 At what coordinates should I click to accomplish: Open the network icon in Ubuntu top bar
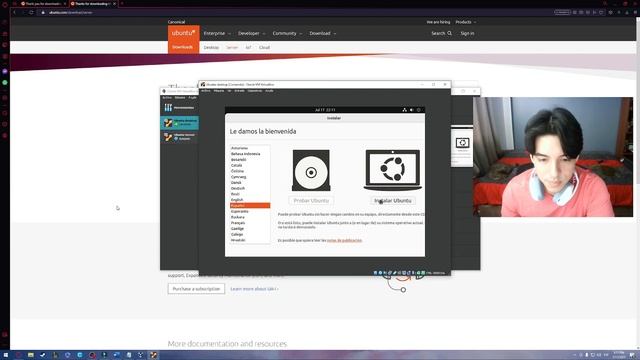pyautogui.click(x=404, y=110)
